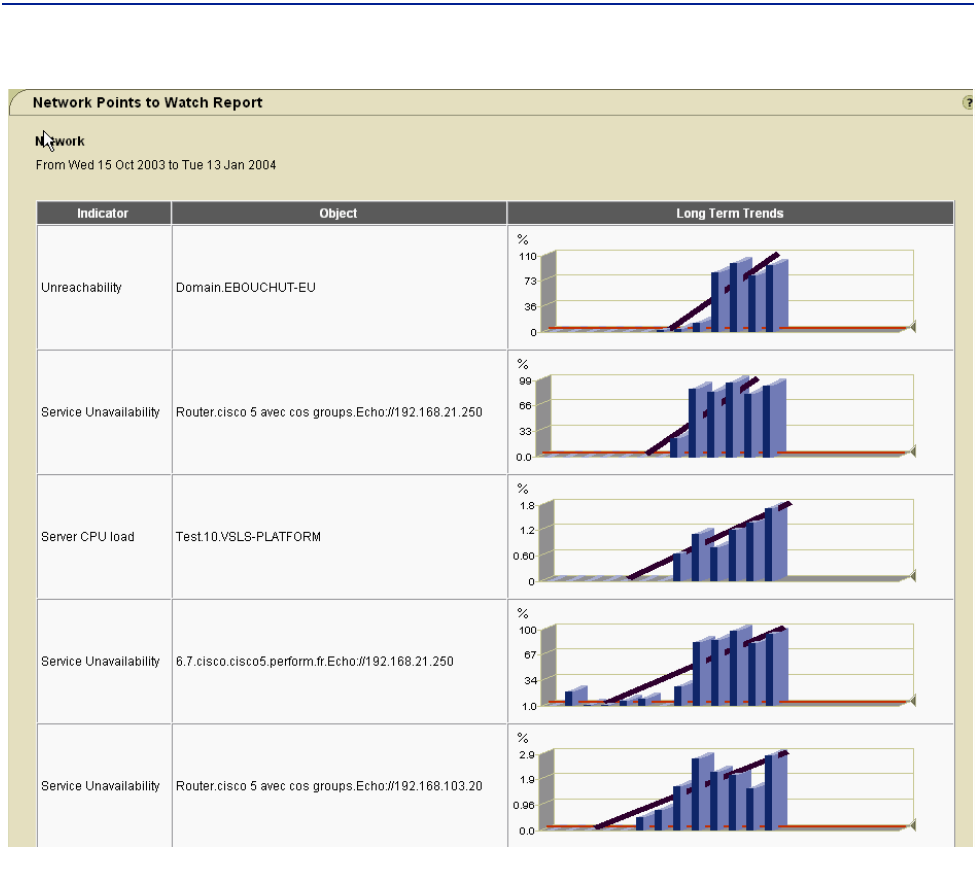Image resolution: width=975 pixels, height=875 pixels.
Task: Sort by the Indicator column header
Action: click(103, 213)
